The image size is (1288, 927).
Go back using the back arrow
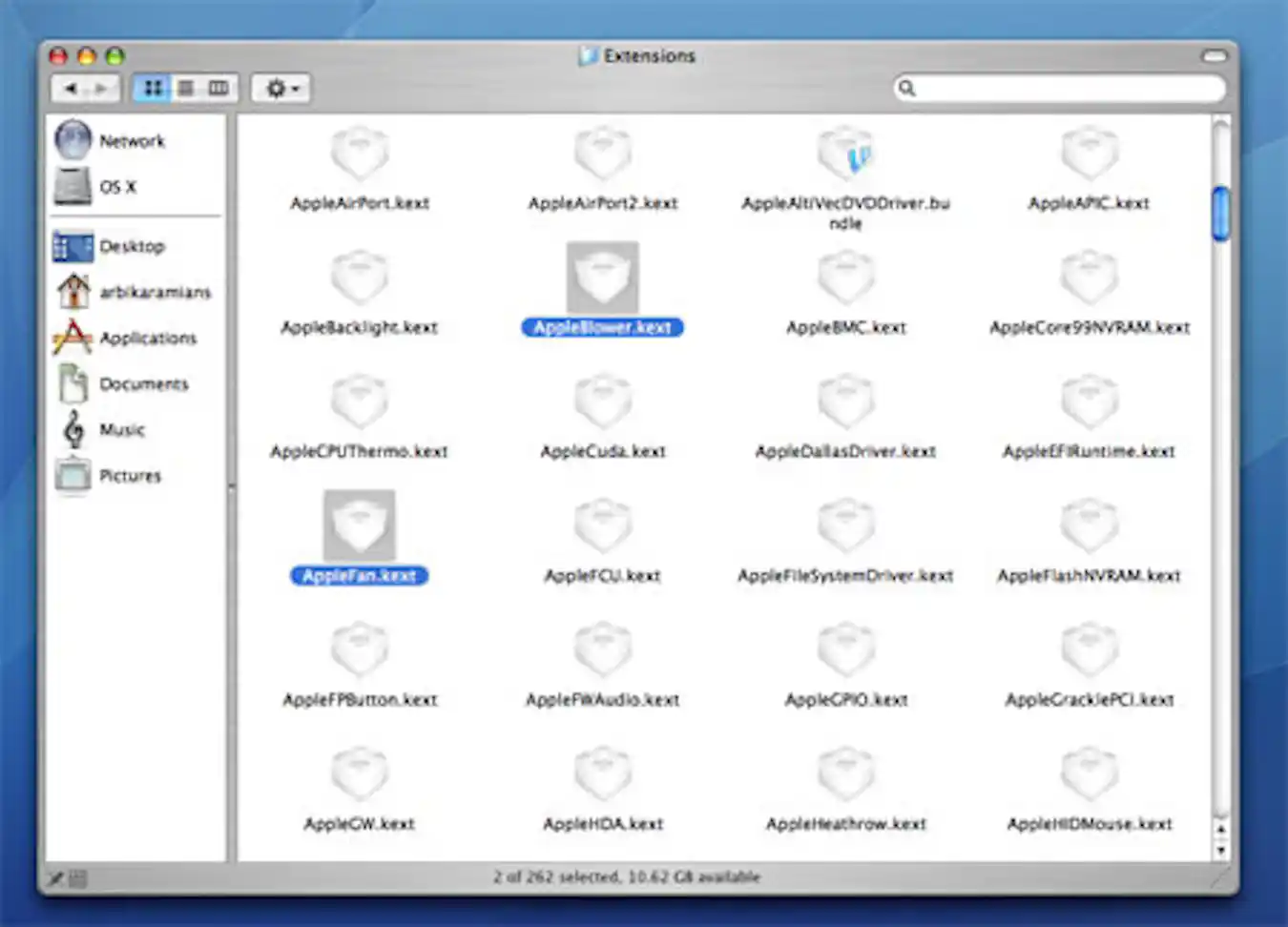click(72, 88)
